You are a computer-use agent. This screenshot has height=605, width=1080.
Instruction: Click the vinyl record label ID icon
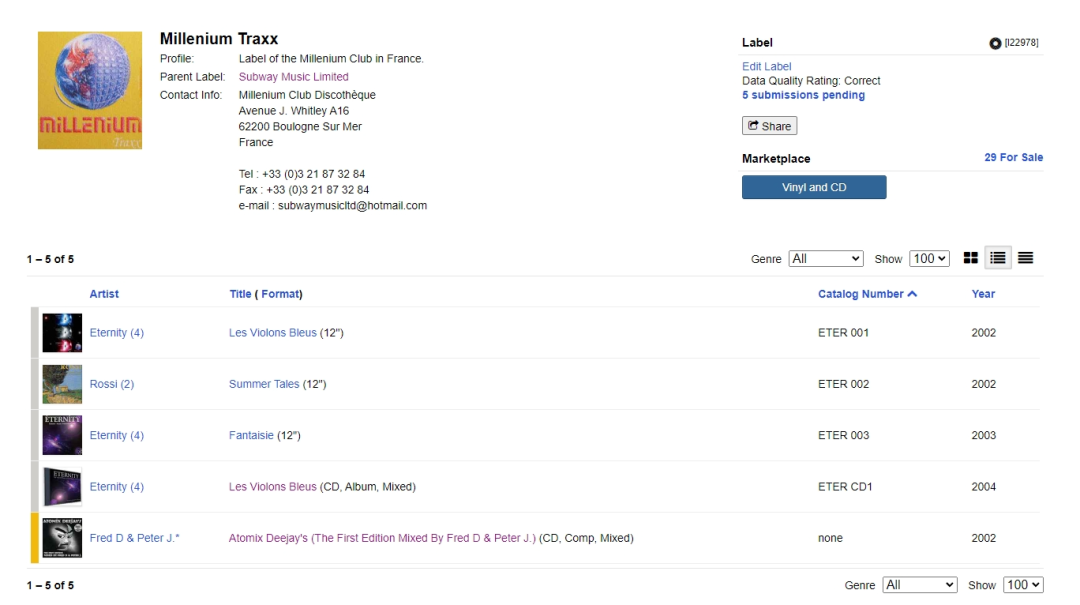pos(995,43)
